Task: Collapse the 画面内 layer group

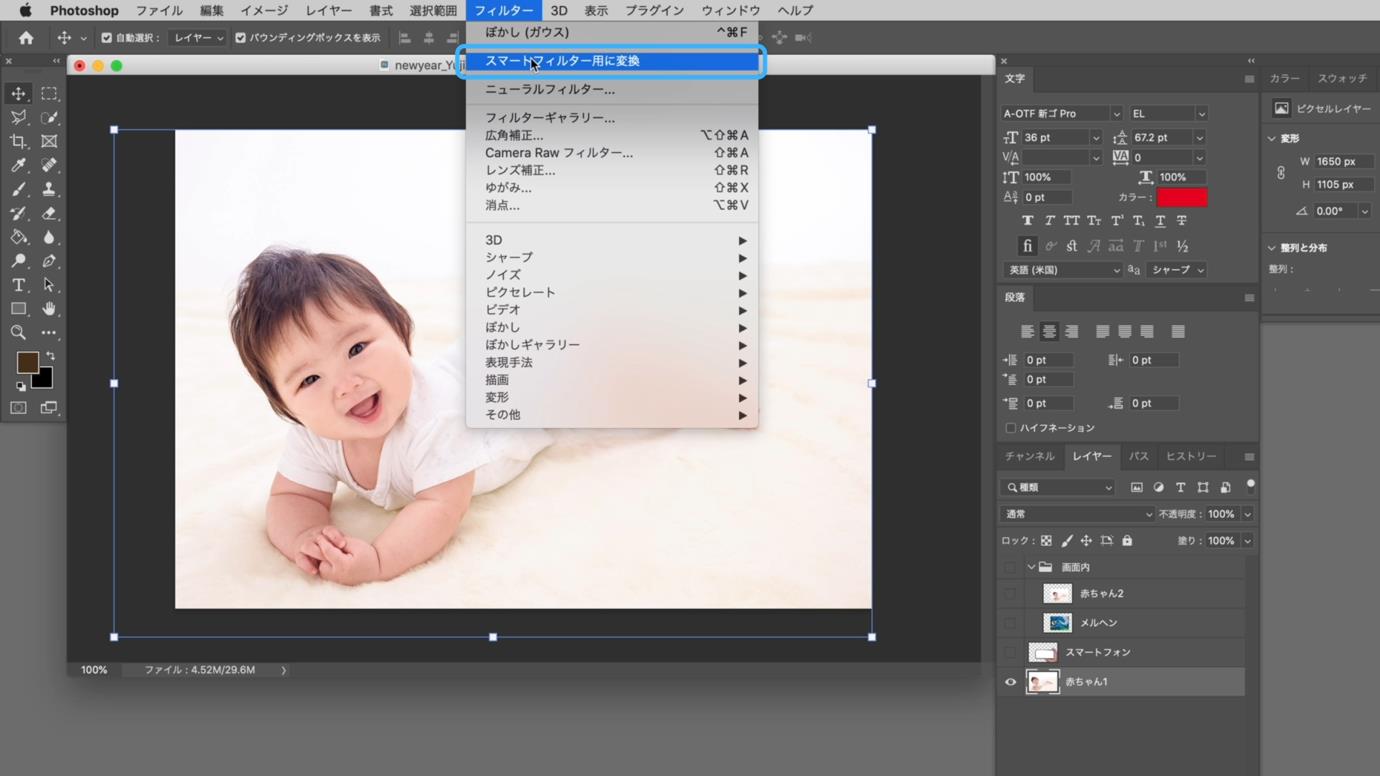Action: click(x=1031, y=567)
